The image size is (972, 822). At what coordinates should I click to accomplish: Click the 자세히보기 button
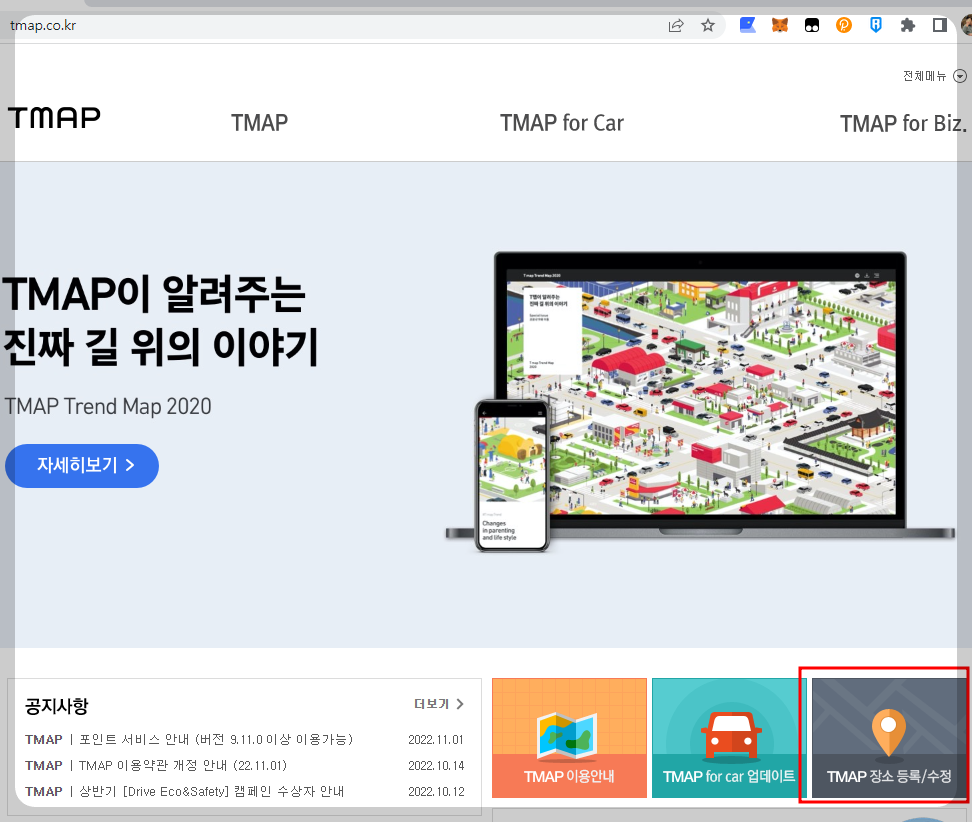pyautogui.click(x=82, y=466)
